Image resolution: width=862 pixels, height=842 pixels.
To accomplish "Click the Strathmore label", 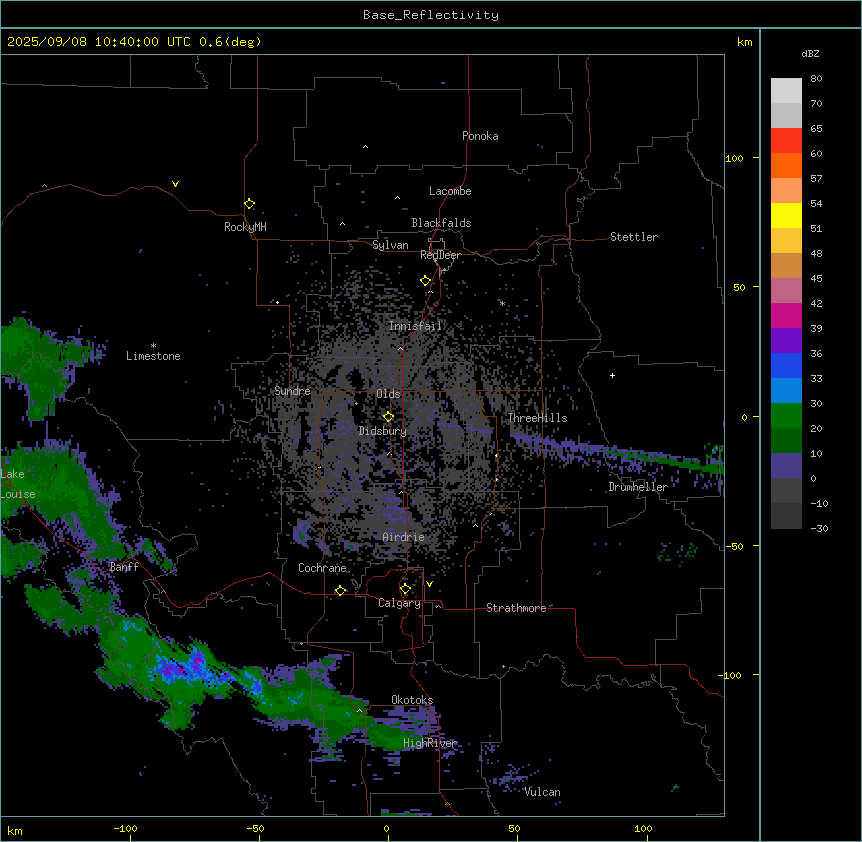I will 516,608.
